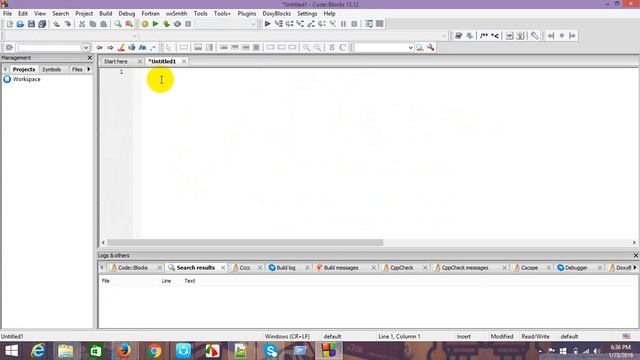This screenshot has width=640, height=360.
Task: Click the Debugging windows icon
Action: click(x=369, y=24)
